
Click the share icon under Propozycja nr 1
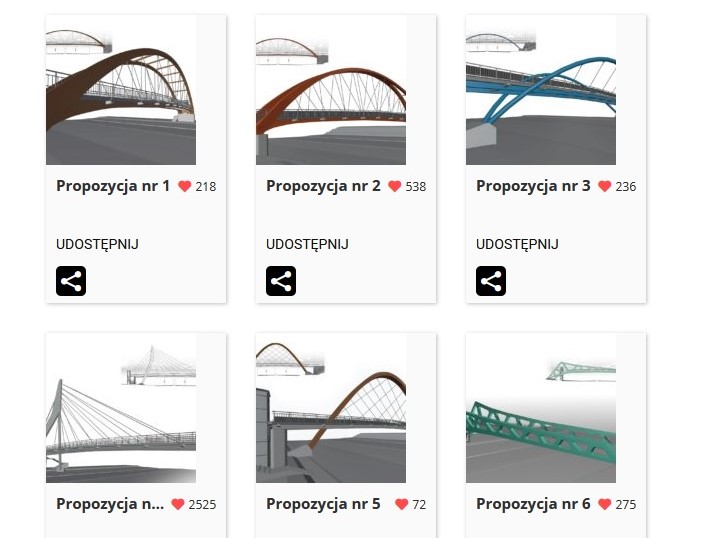pyautogui.click(x=71, y=281)
